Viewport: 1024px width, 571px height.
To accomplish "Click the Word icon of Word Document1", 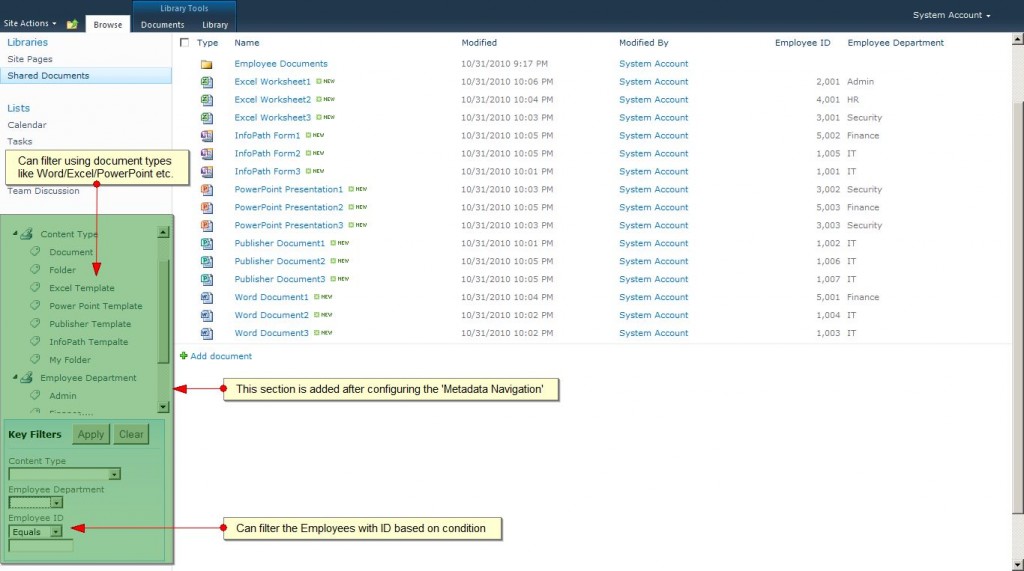I will (206, 297).
